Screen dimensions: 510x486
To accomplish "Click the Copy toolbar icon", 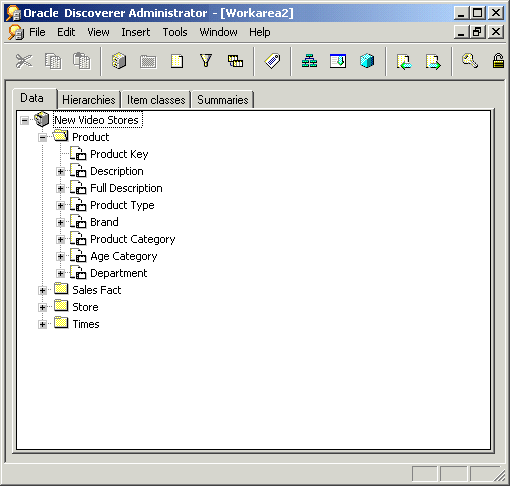I will 53,61.
